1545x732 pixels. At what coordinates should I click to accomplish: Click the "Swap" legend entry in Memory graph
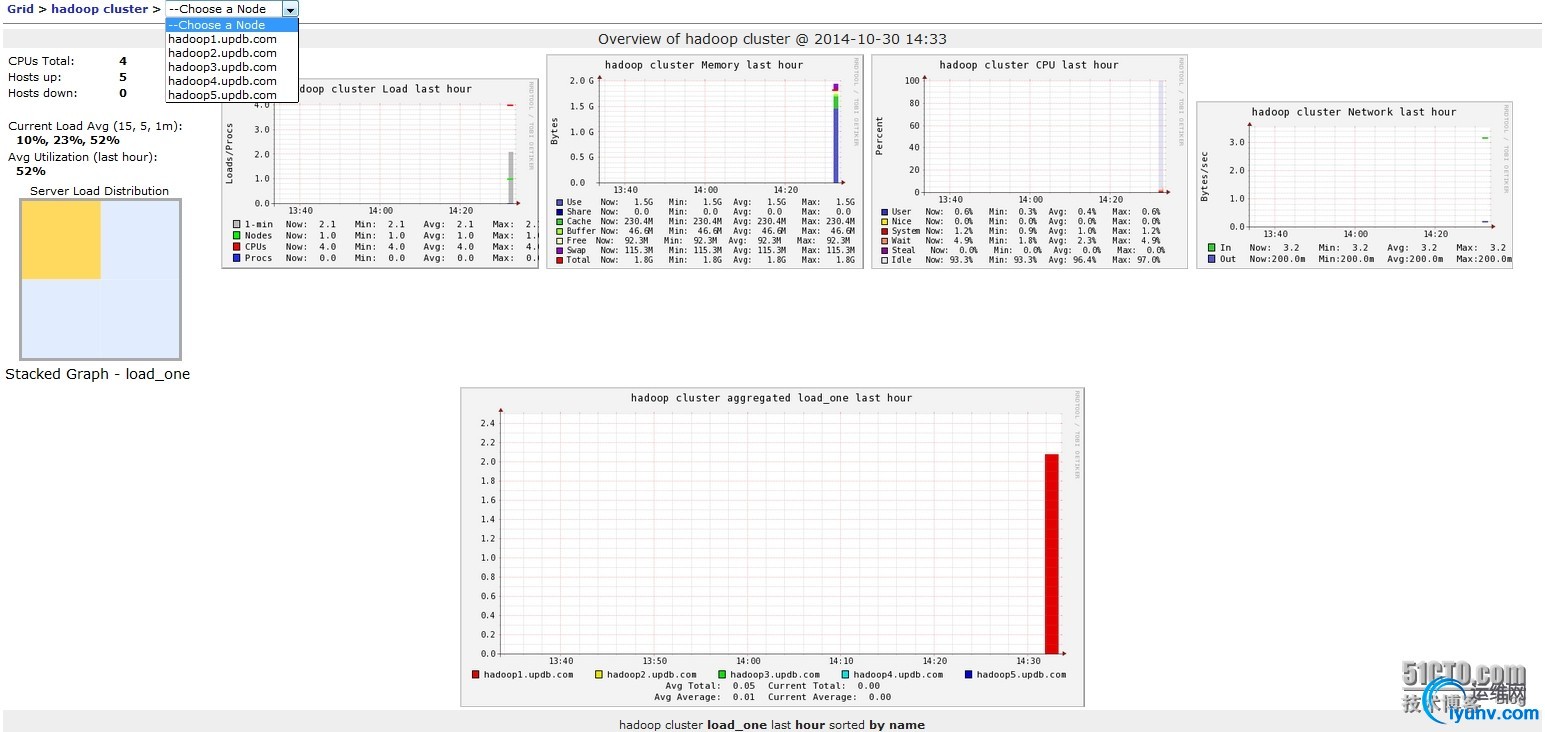pyautogui.click(x=571, y=250)
